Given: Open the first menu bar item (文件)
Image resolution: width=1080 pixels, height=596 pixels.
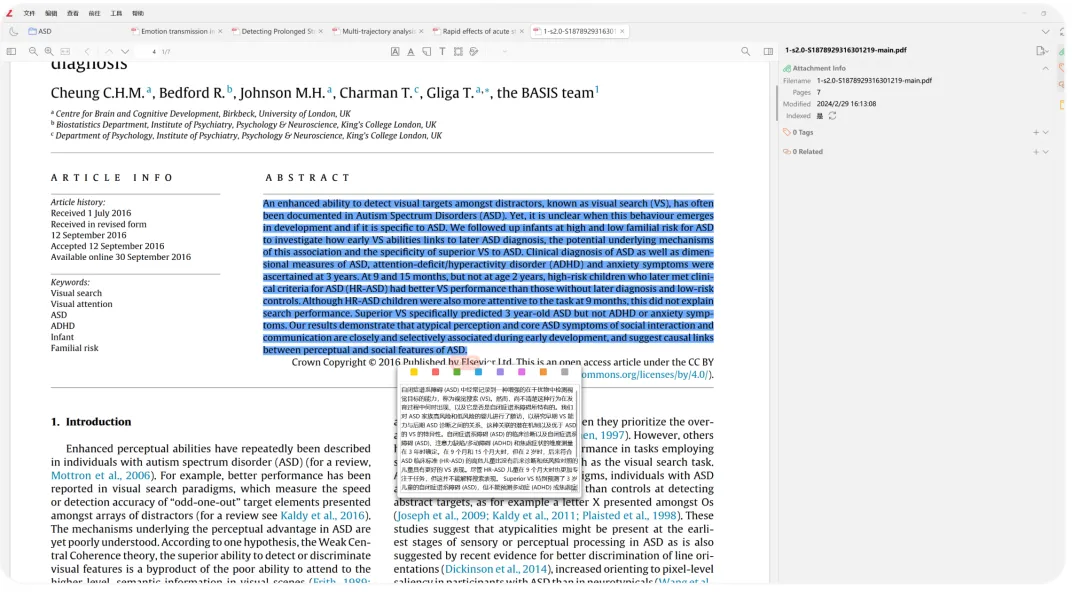Looking at the screenshot, I should pyautogui.click(x=29, y=13).
